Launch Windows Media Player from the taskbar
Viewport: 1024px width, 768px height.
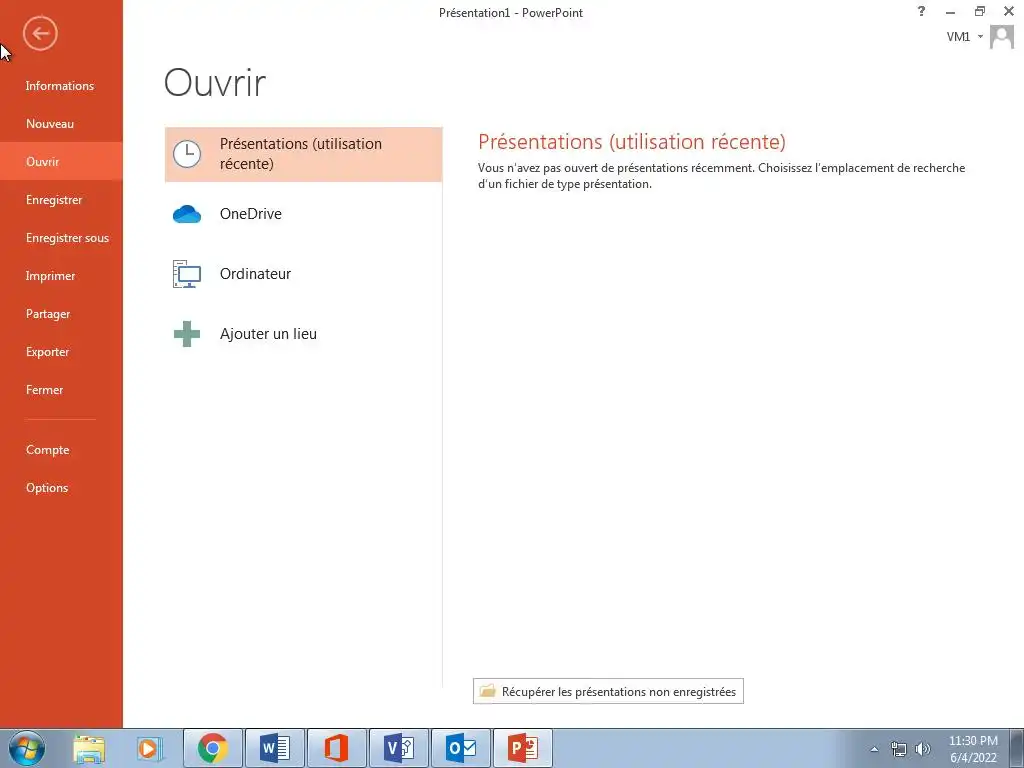[x=150, y=749]
